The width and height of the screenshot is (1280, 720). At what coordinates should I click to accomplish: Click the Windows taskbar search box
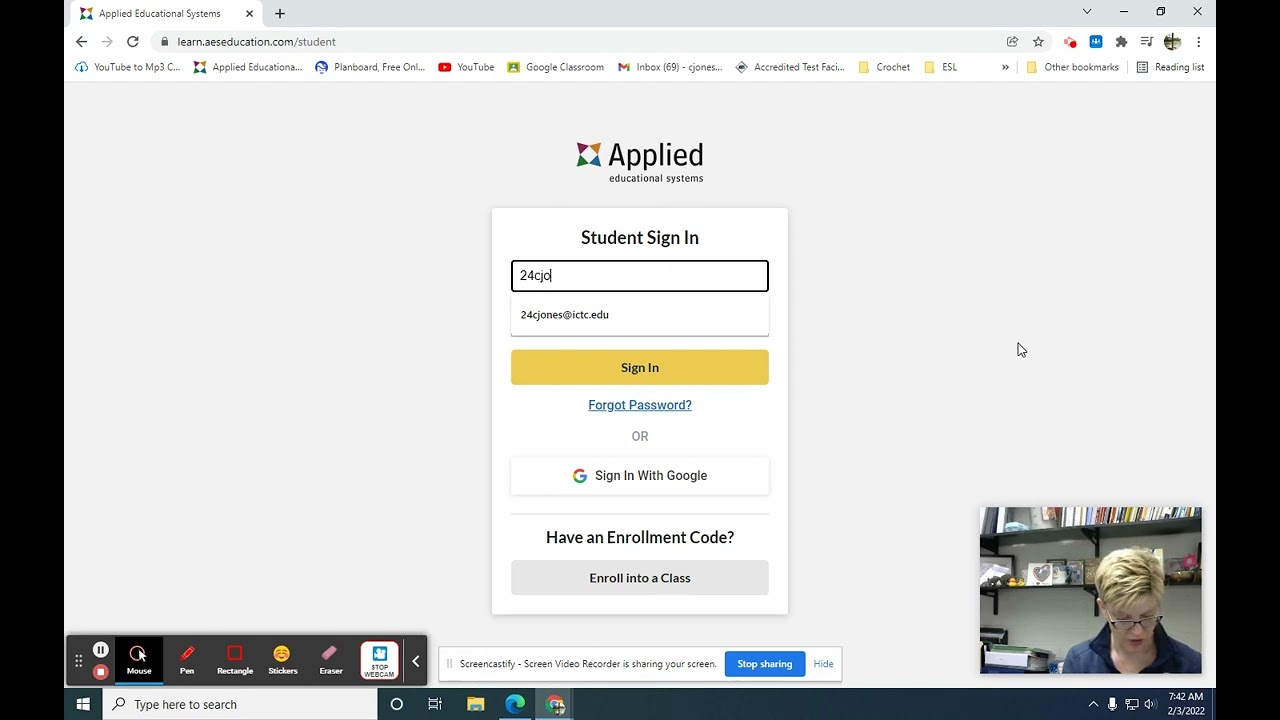(240, 704)
